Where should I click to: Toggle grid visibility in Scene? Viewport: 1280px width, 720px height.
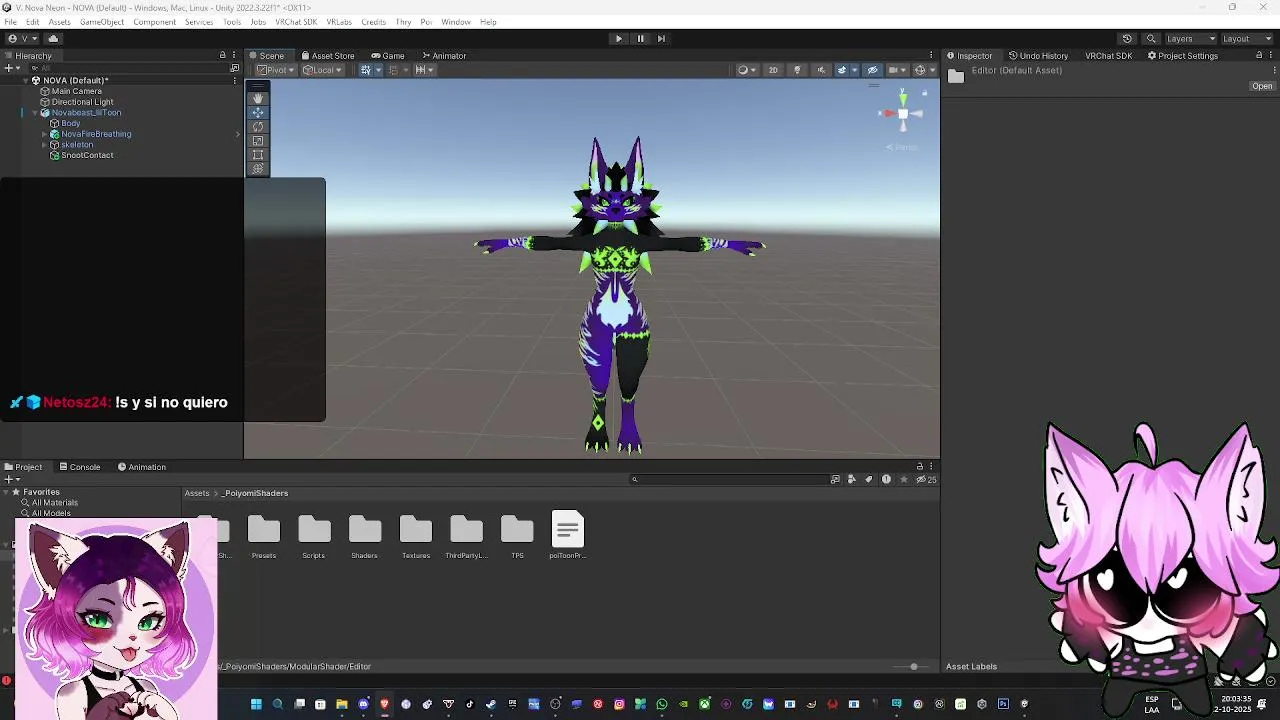pos(367,70)
